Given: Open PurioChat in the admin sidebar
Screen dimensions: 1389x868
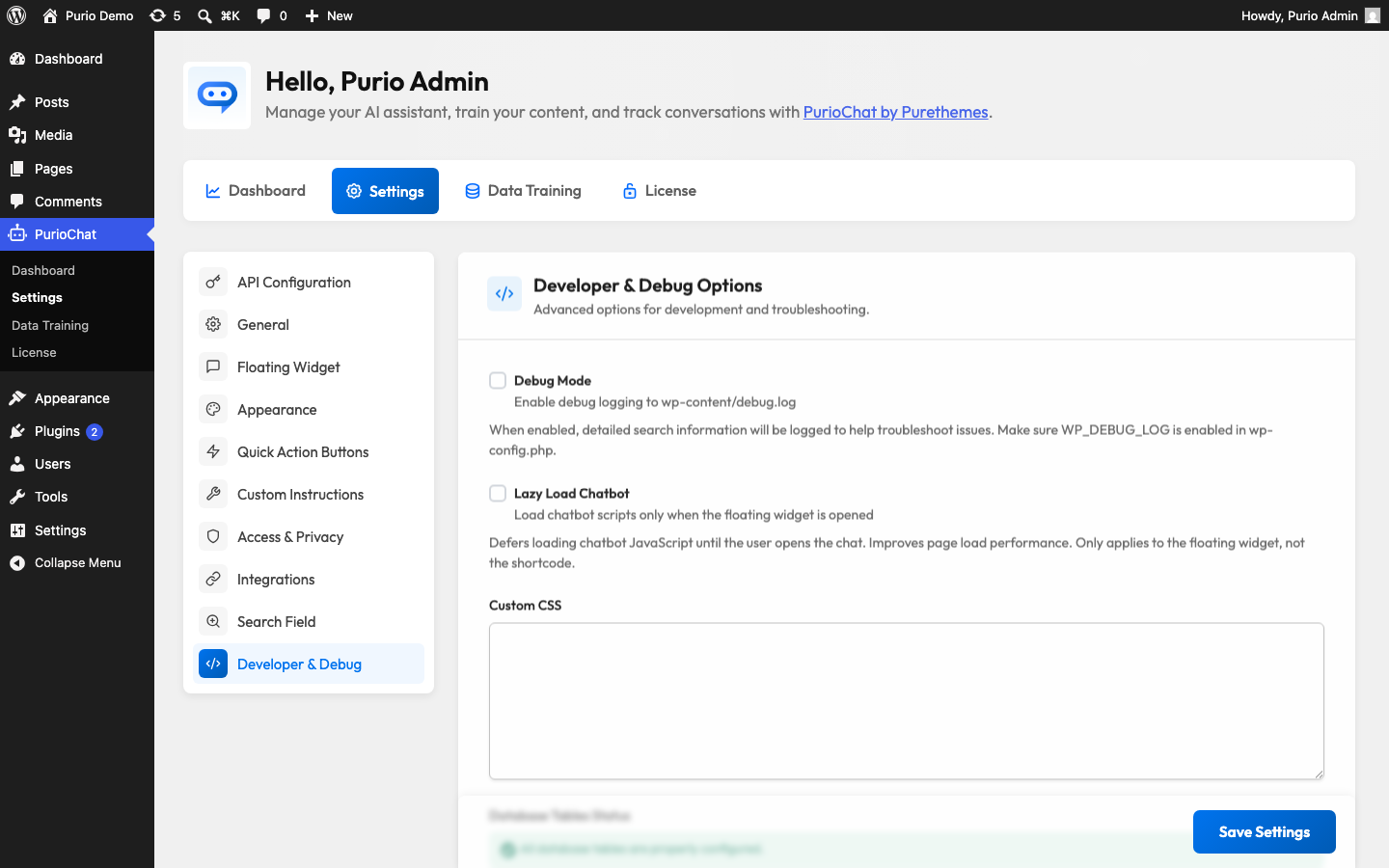Looking at the screenshot, I should 77,234.
